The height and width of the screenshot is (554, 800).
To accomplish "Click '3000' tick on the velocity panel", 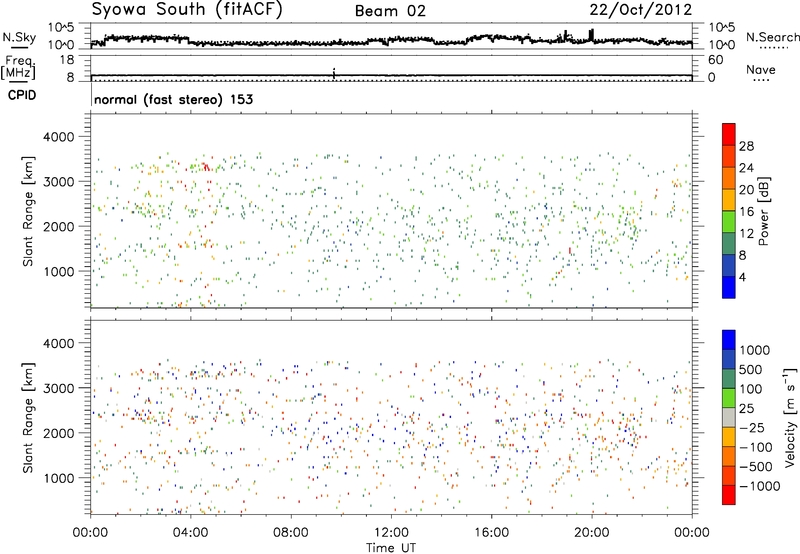I will pos(58,388).
